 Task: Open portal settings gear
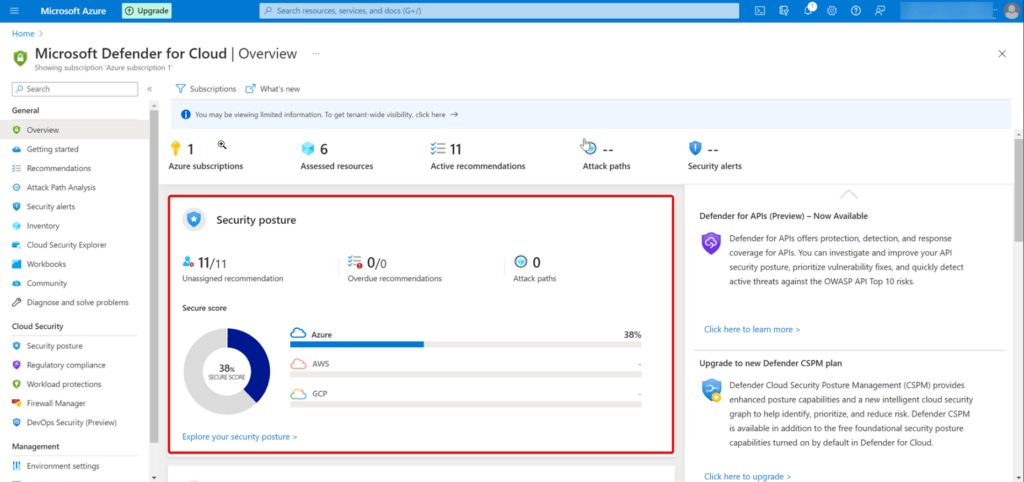click(832, 11)
